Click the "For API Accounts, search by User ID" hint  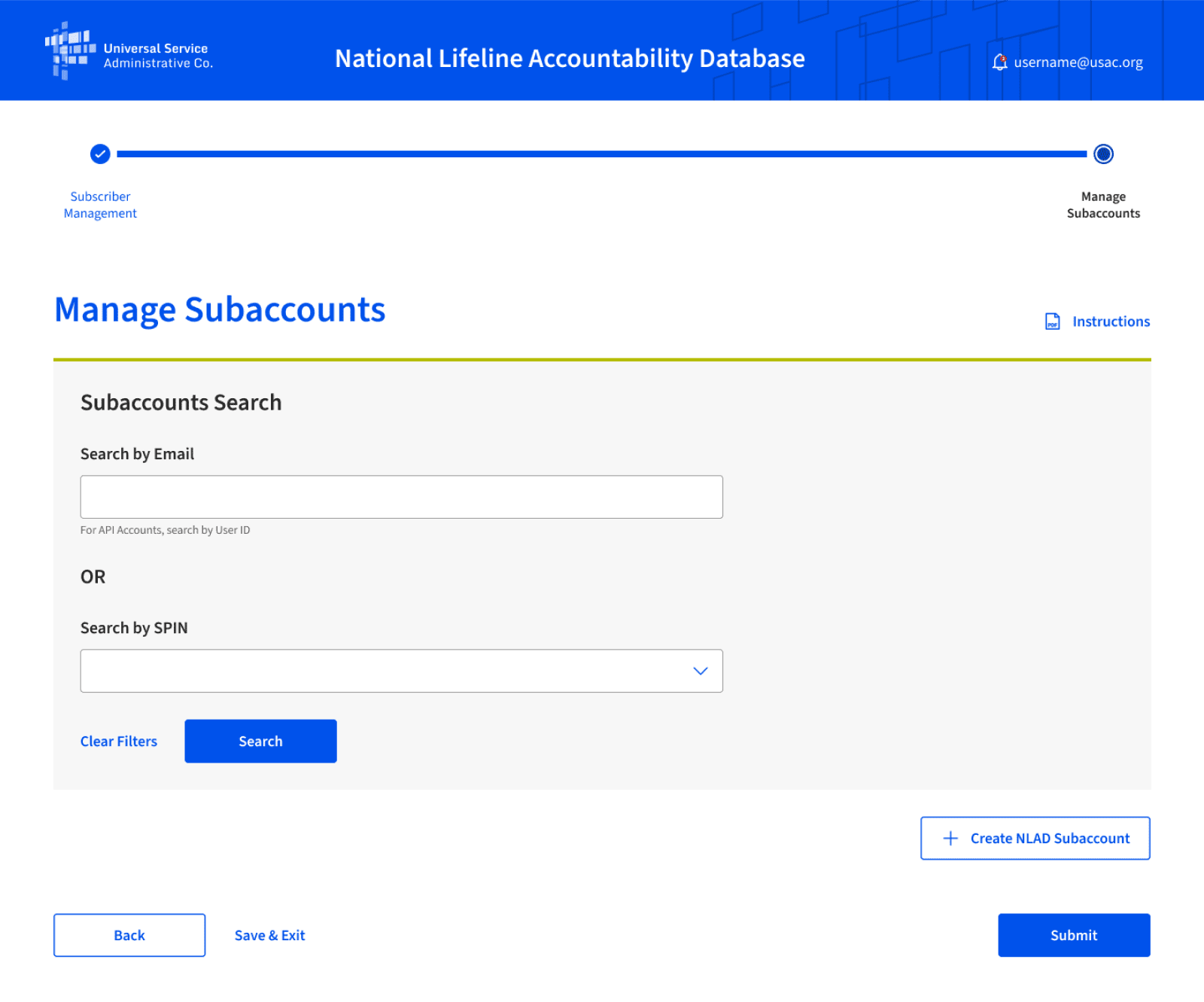click(165, 530)
